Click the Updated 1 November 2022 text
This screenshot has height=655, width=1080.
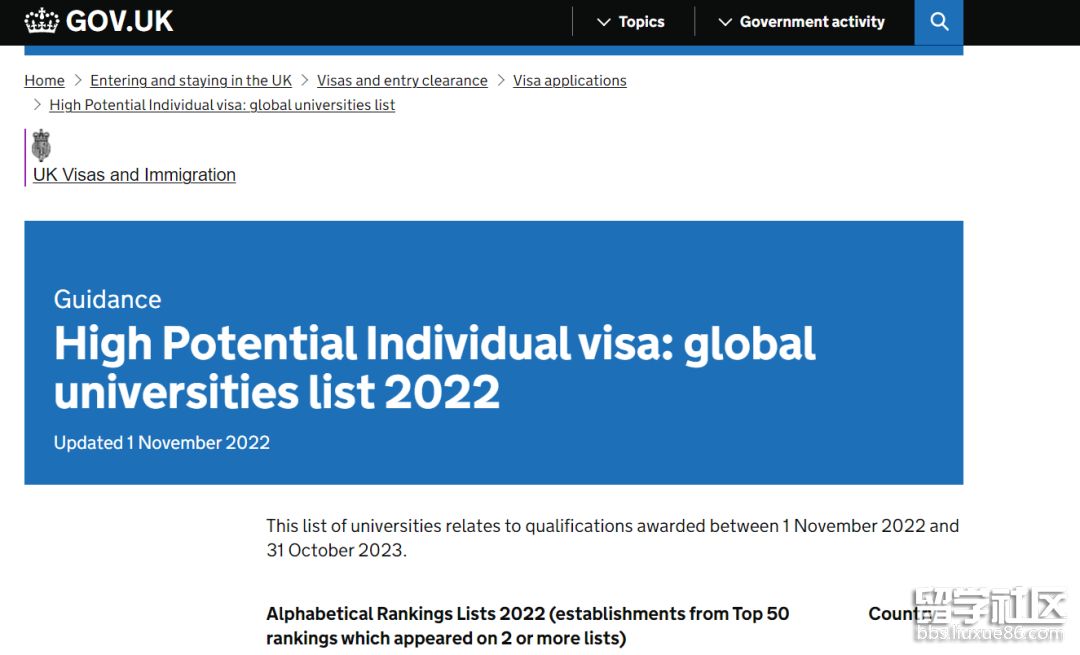[x=162, y=442]
